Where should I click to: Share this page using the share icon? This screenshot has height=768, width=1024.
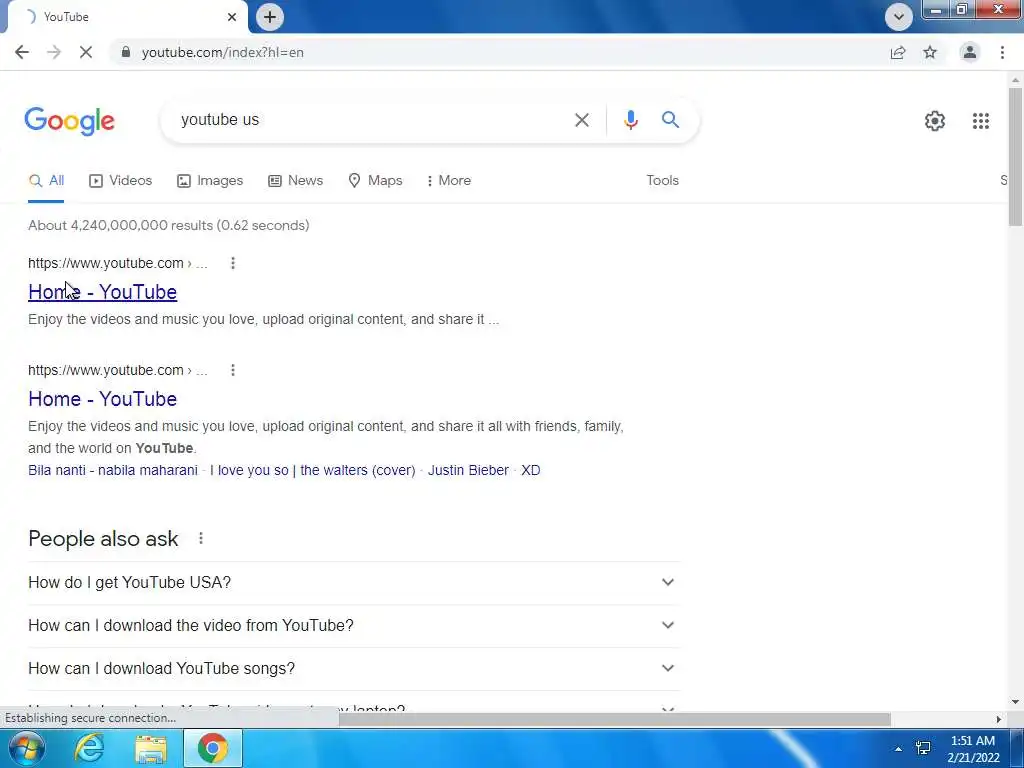898,52
